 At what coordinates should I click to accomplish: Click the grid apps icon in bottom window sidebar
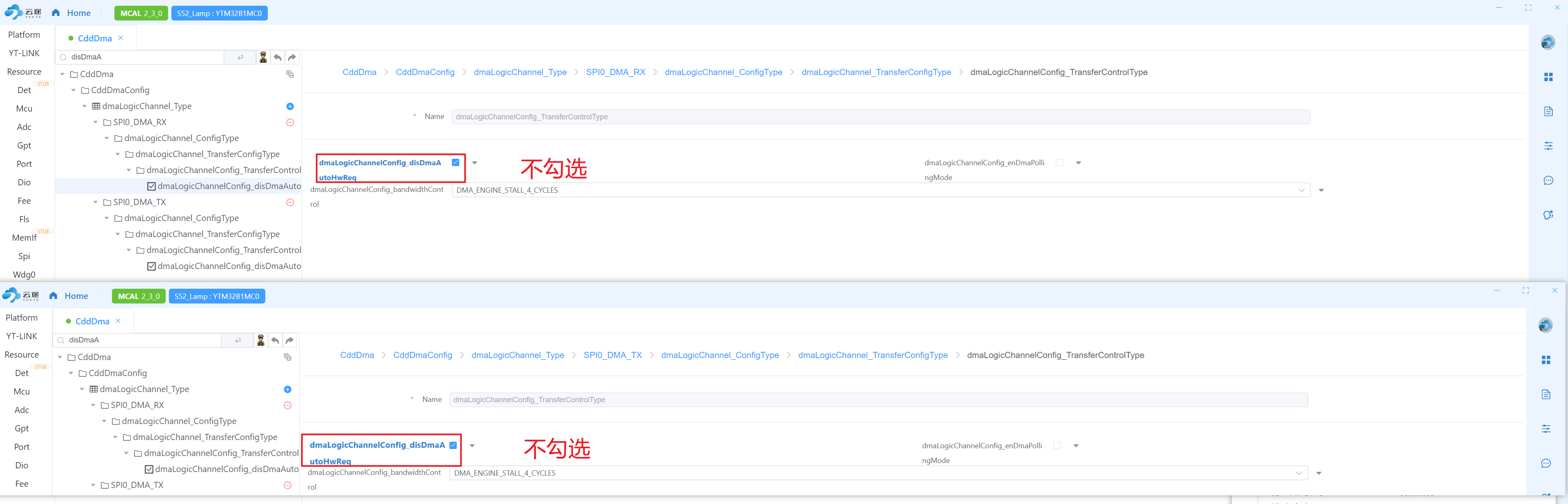pyautogui.click(x=1545, y=360)
